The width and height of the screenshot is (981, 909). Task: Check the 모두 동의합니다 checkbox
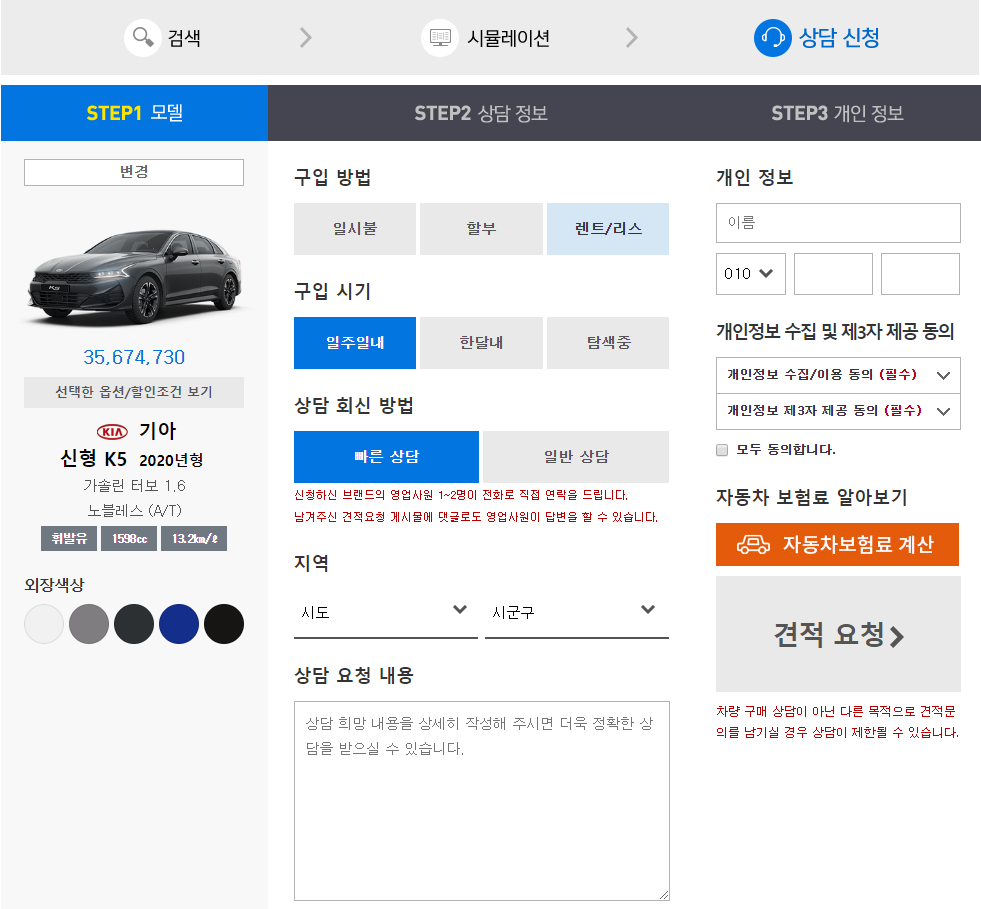point(722,450)
